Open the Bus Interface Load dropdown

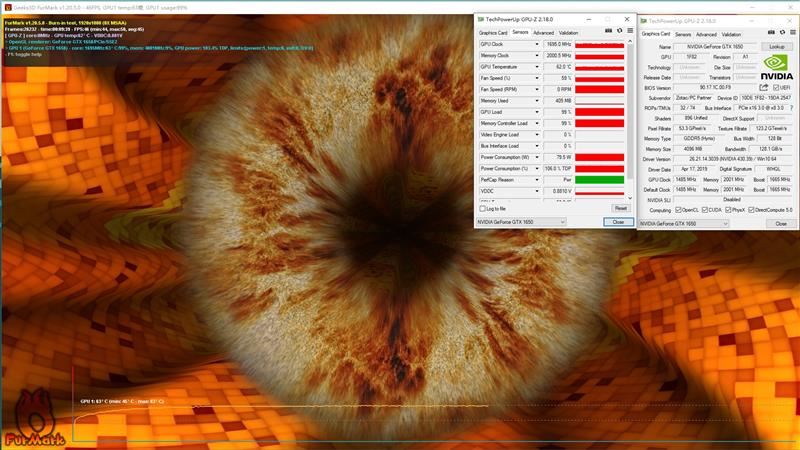coord(537,146)
